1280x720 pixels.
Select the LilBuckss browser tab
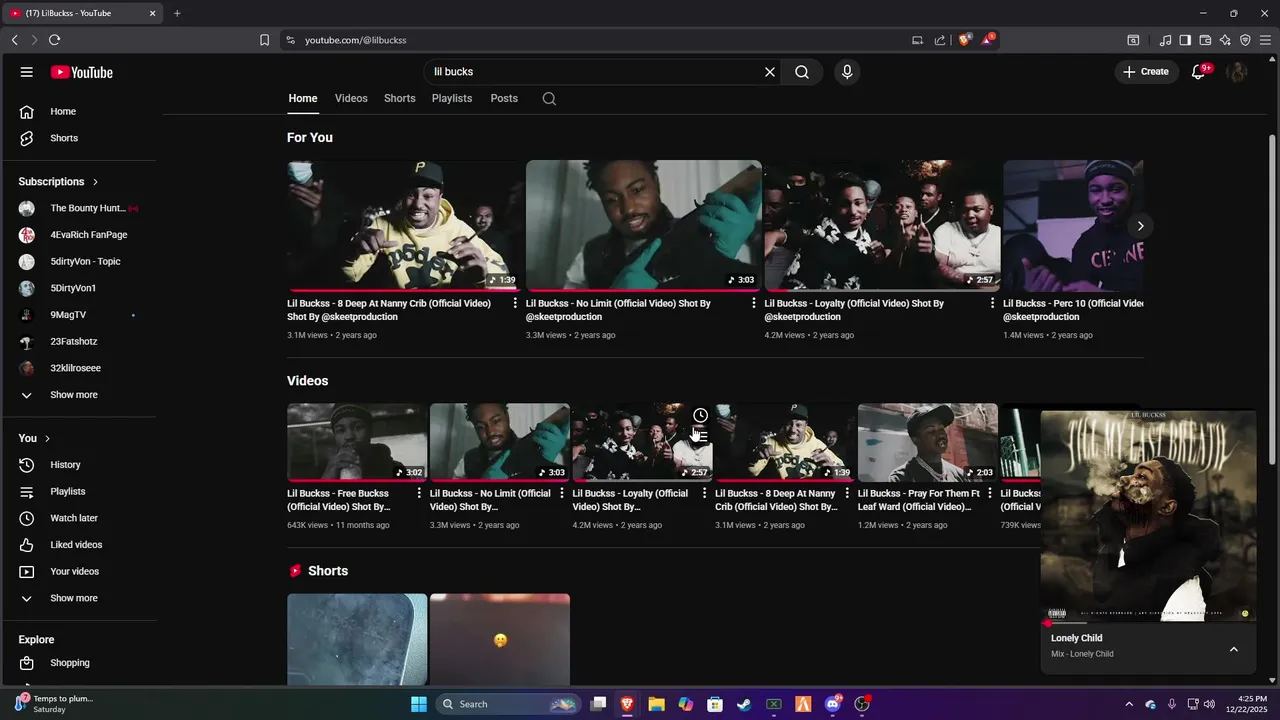point(83,13)
